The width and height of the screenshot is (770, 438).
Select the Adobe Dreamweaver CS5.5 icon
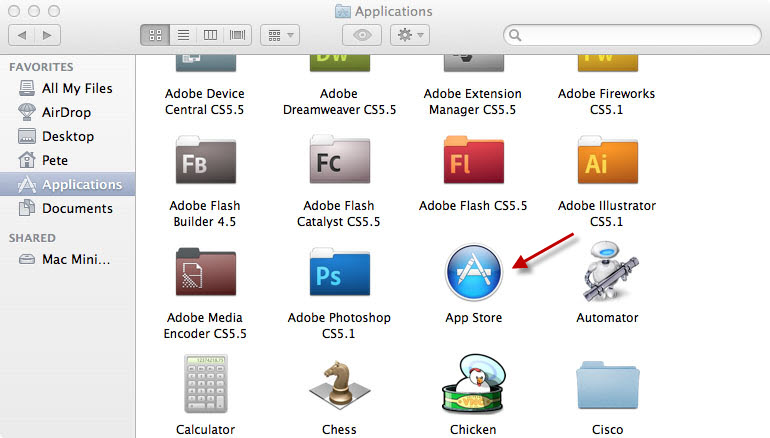coord(340,63)
